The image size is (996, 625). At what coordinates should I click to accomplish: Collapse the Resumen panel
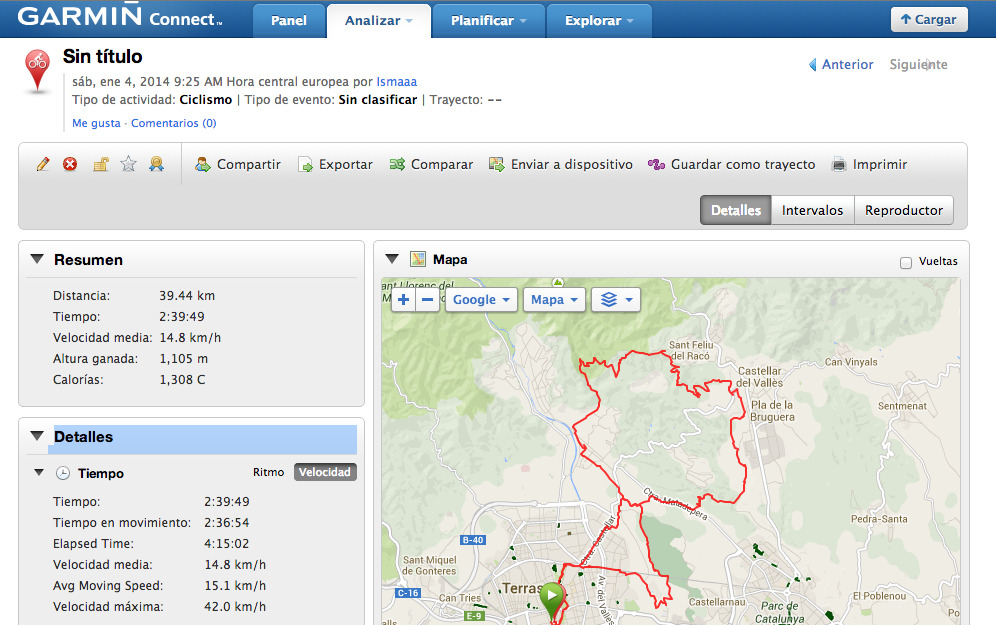pos(37,259)
